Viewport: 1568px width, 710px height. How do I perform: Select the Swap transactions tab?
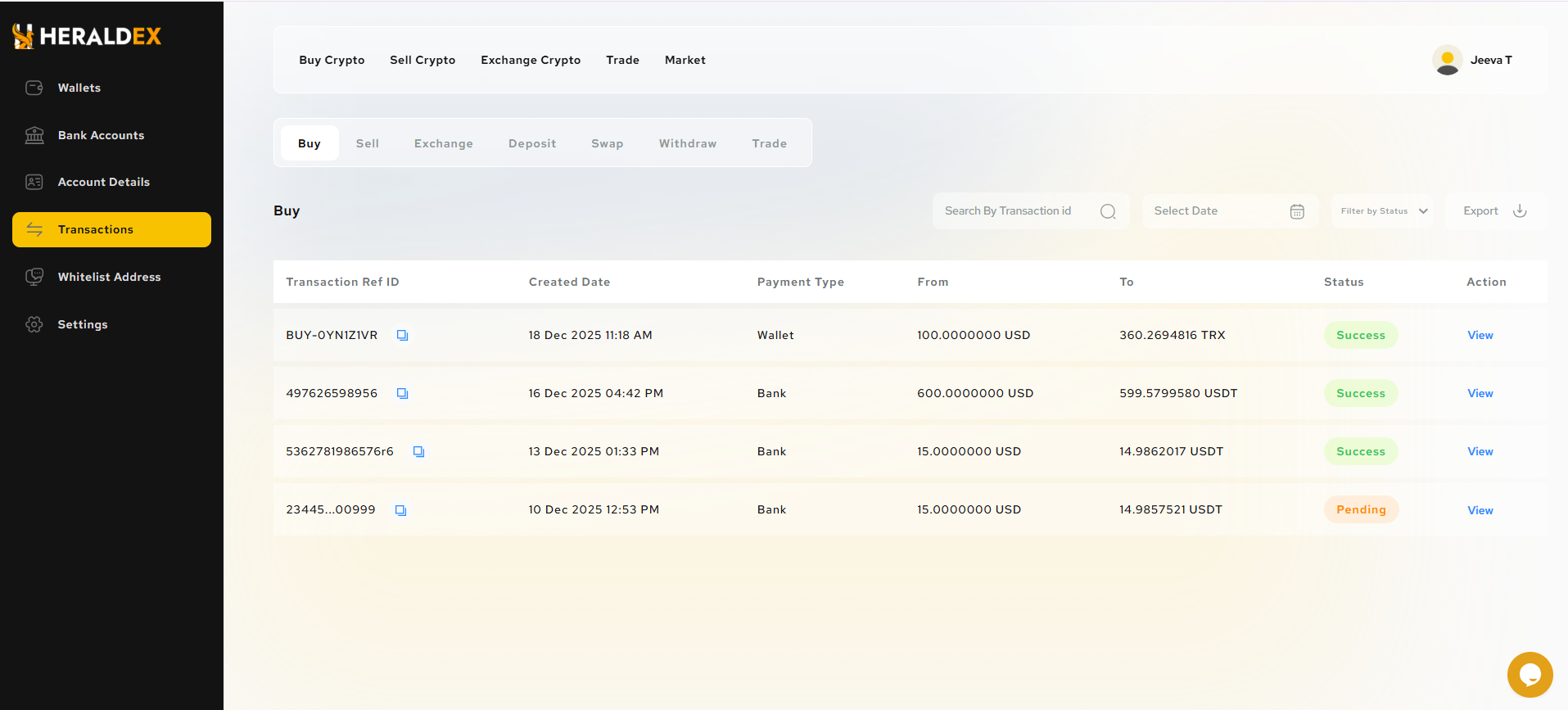(607, 143)
